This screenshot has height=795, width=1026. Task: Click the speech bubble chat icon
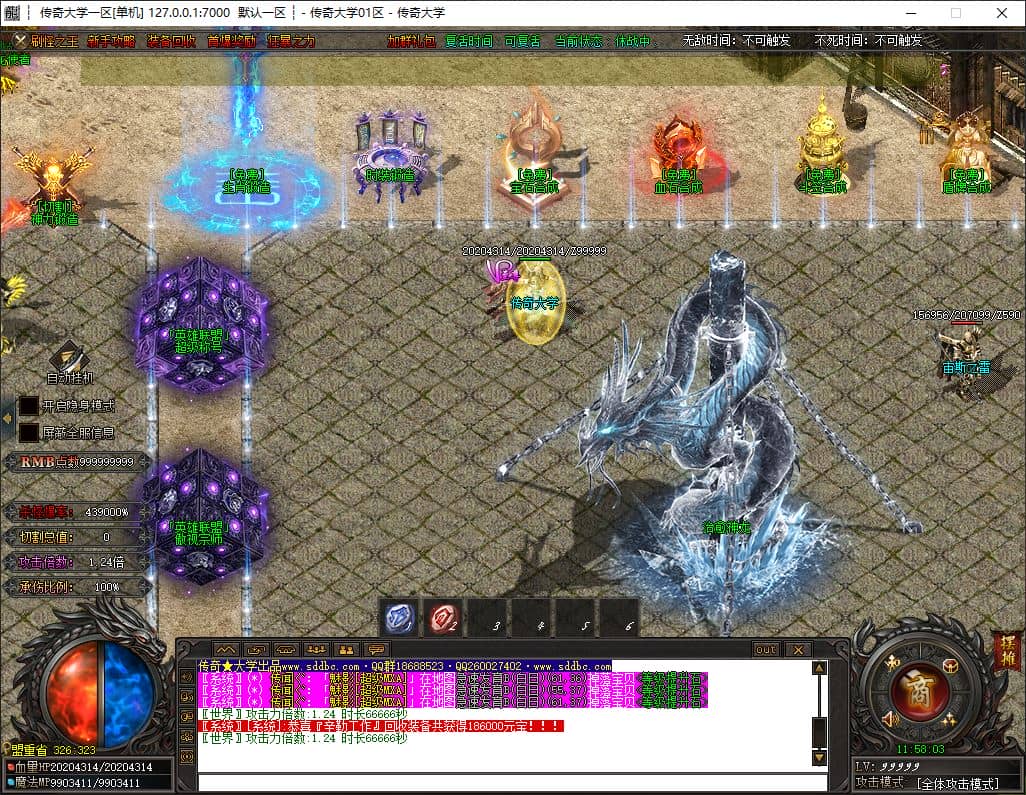[376, 649]
